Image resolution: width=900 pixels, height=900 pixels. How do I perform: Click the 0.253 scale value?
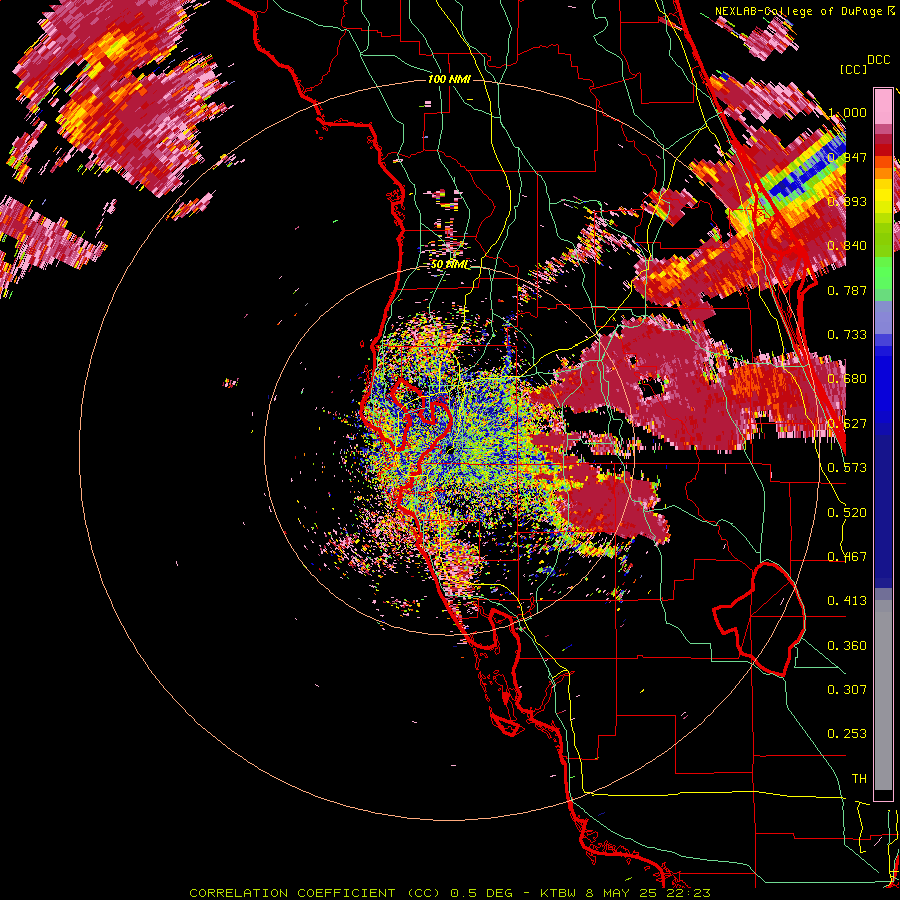point(847,734)
